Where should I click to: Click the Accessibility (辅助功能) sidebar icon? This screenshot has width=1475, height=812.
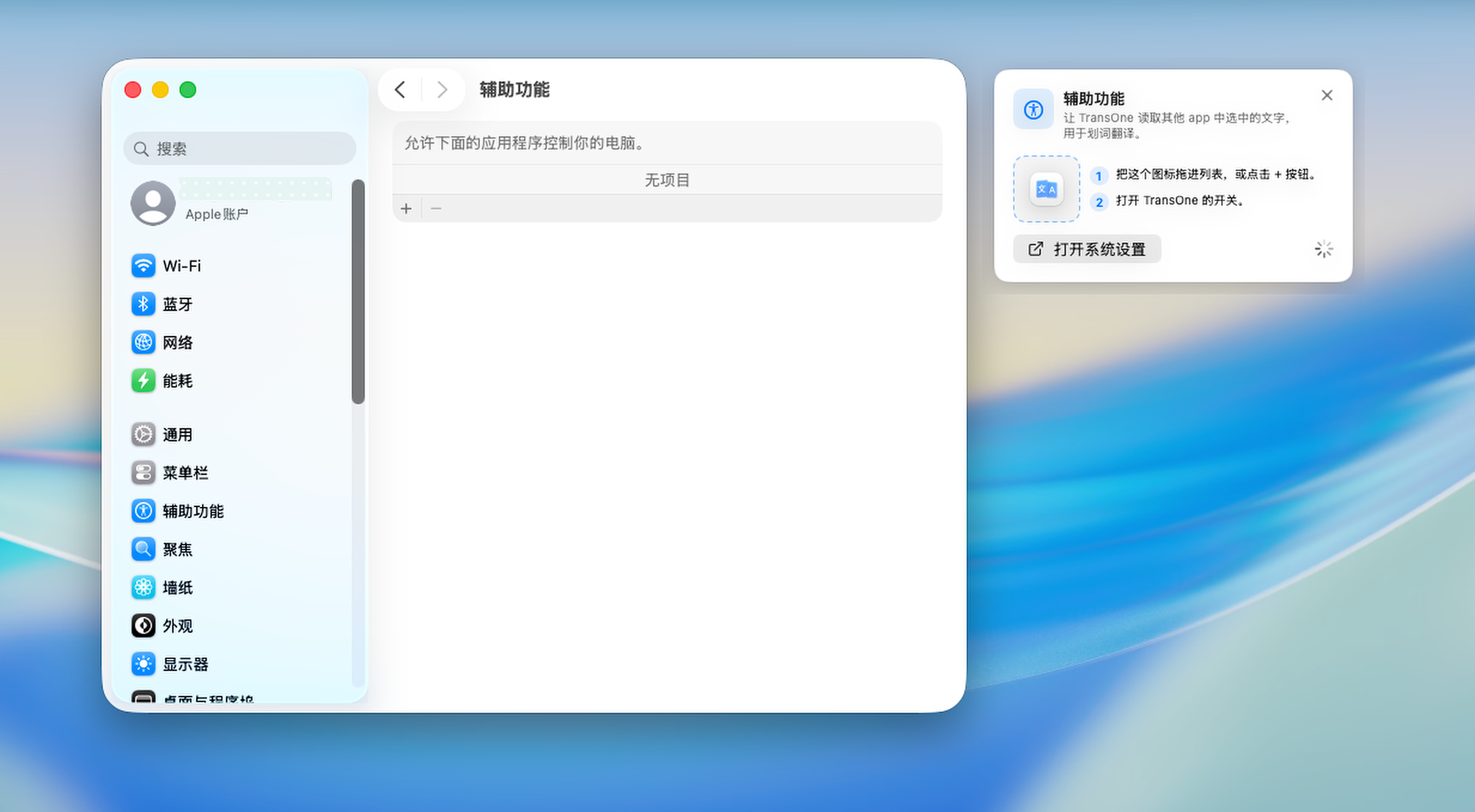[x=143, y=511]
